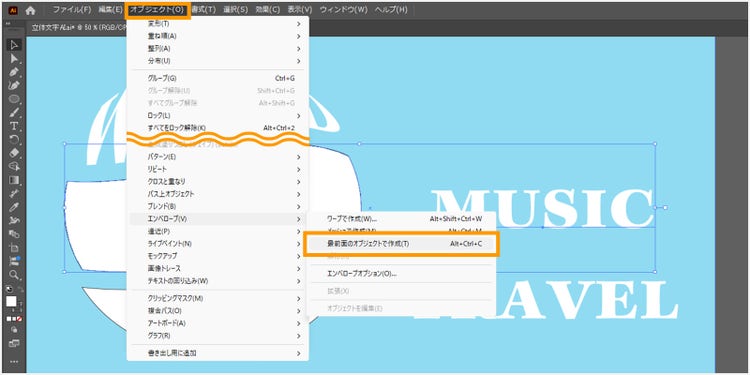Click the エンベロープ(V) menu item
Viewport: 750px width, 375px height.
click(x=218, y=219)
